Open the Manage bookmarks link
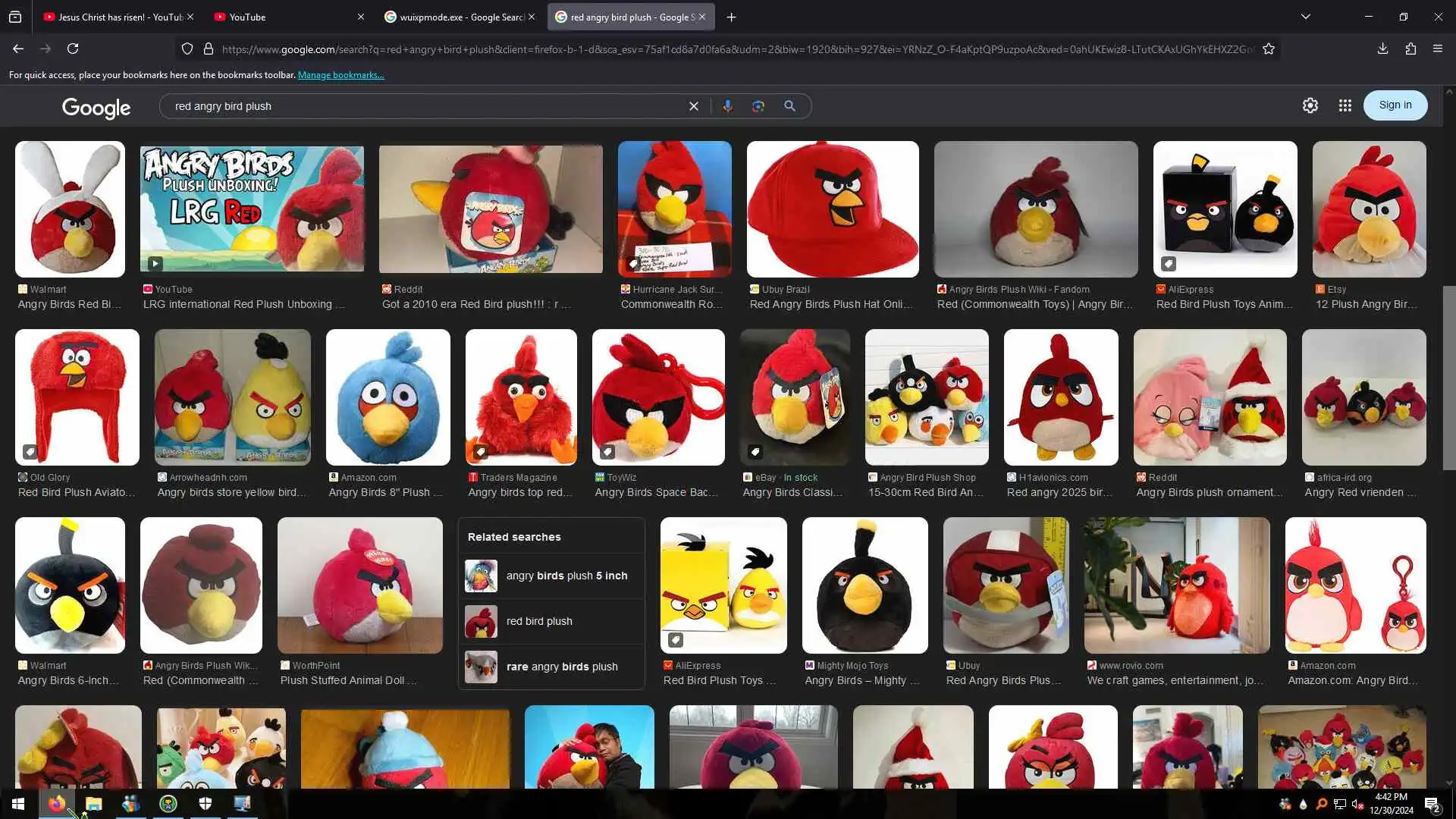This screenshot has width=1456, height=819. (x=340, y=75)
